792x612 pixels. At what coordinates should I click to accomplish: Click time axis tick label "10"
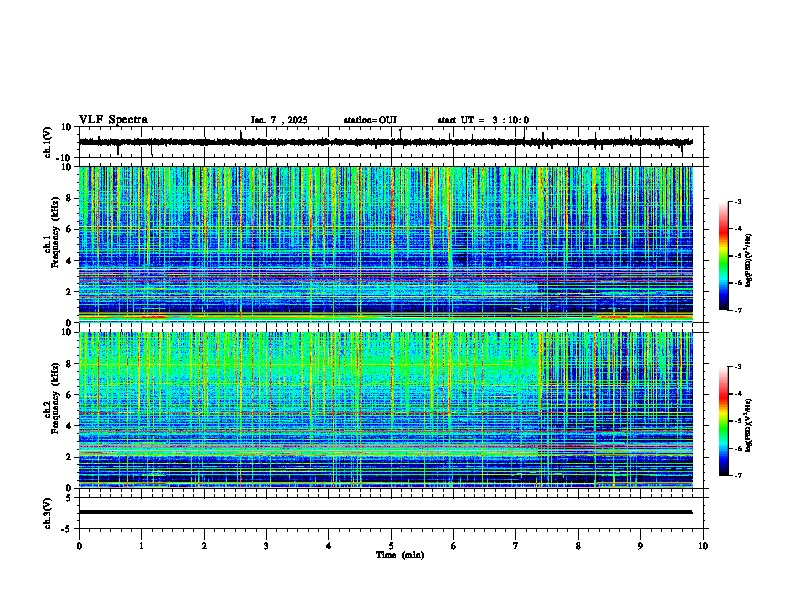click(703, 546)
